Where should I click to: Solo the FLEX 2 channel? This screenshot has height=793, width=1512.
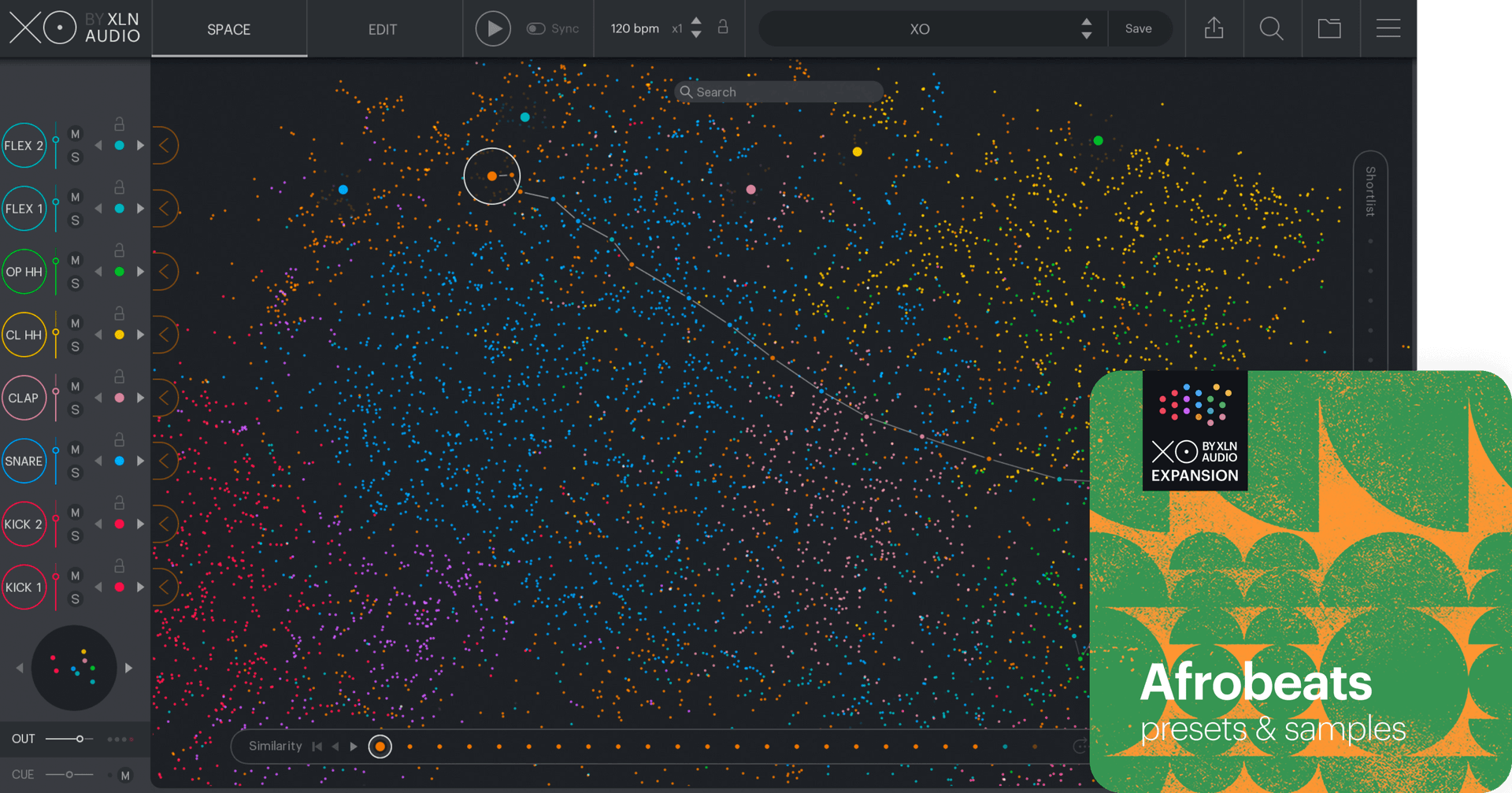point(76,157)
